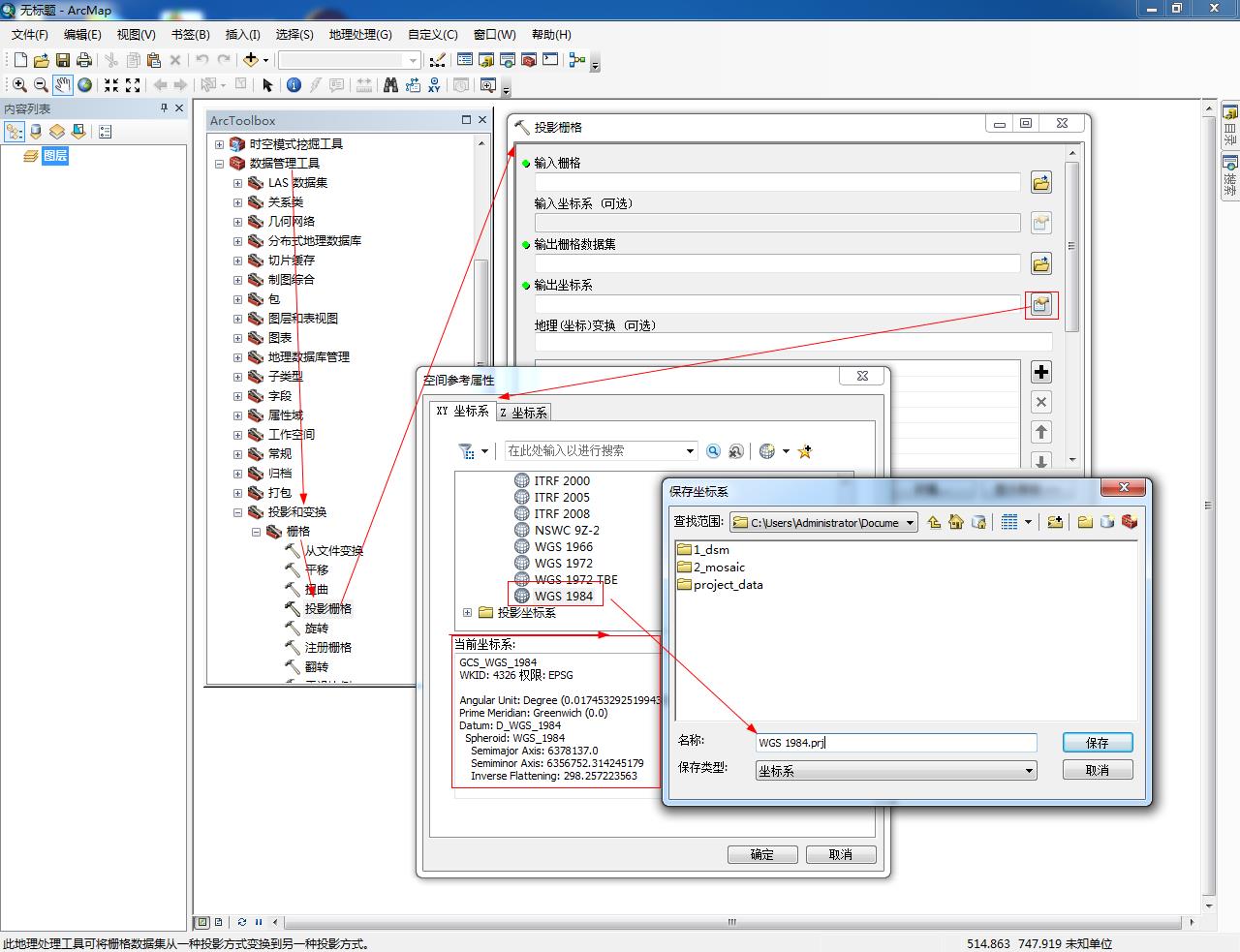Image resolution: width=1240 pixels, height=952 pixels.
Task: Zoom to full extent with the globe icon
Action: [x=85, y=85]
